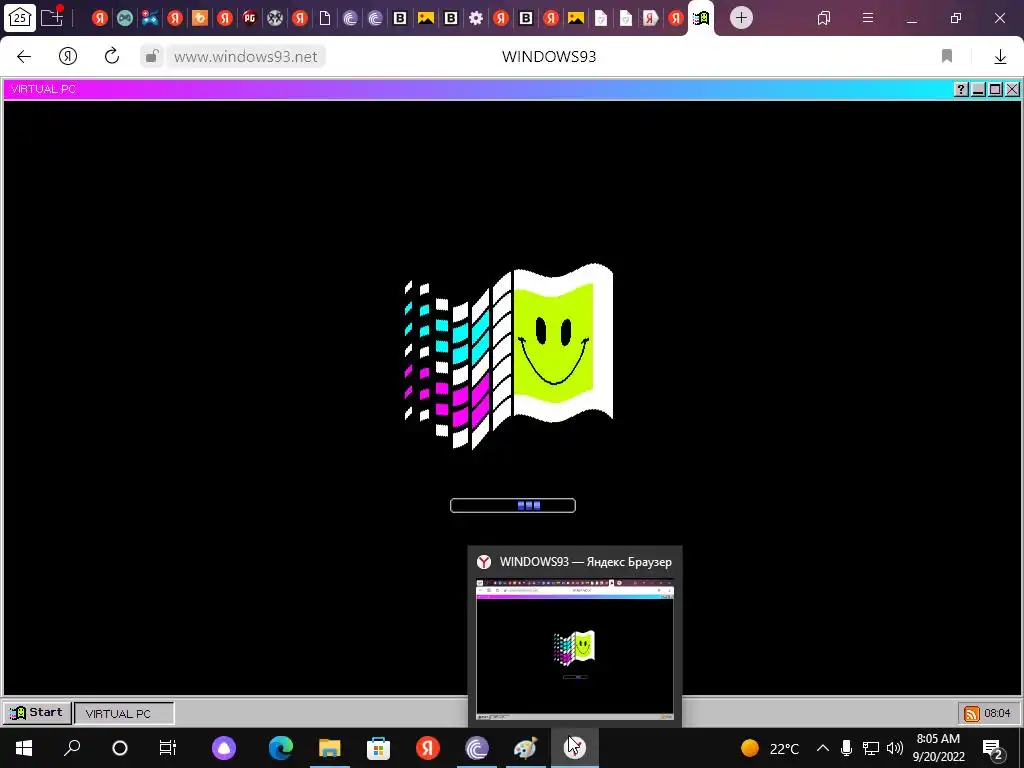Click the boot loading progress bar
Viewport: 1024px width, 768px height.
[513, 505]
